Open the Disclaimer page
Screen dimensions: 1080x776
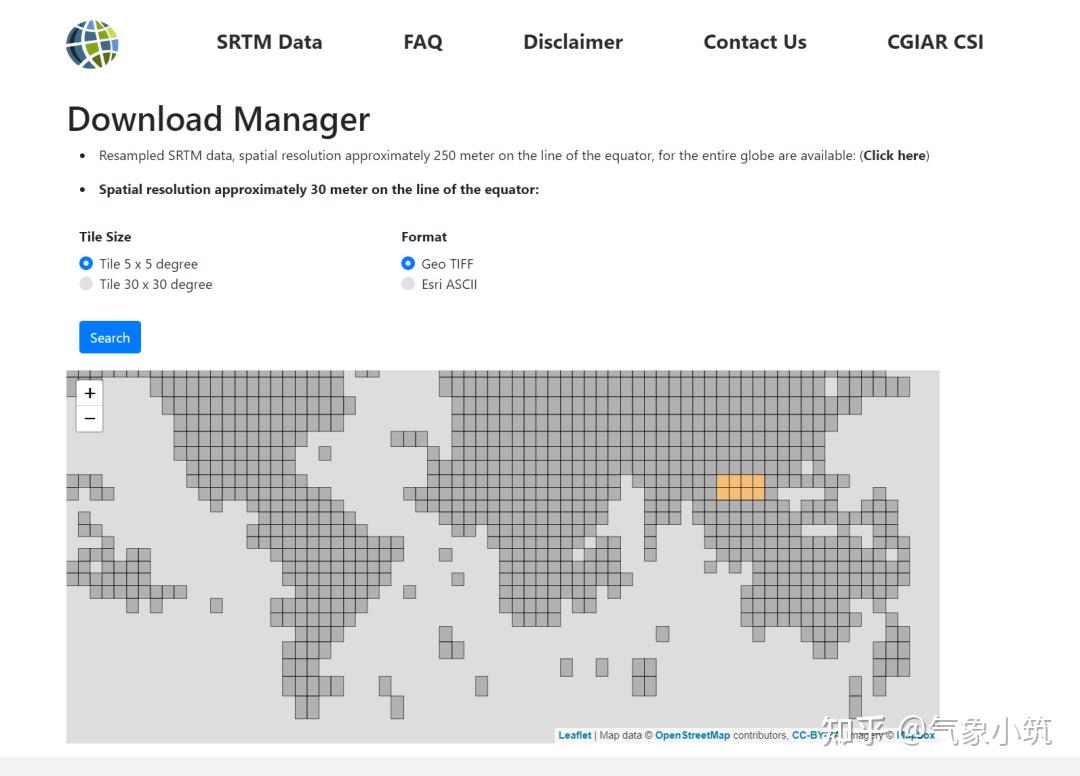click(573, 42)
